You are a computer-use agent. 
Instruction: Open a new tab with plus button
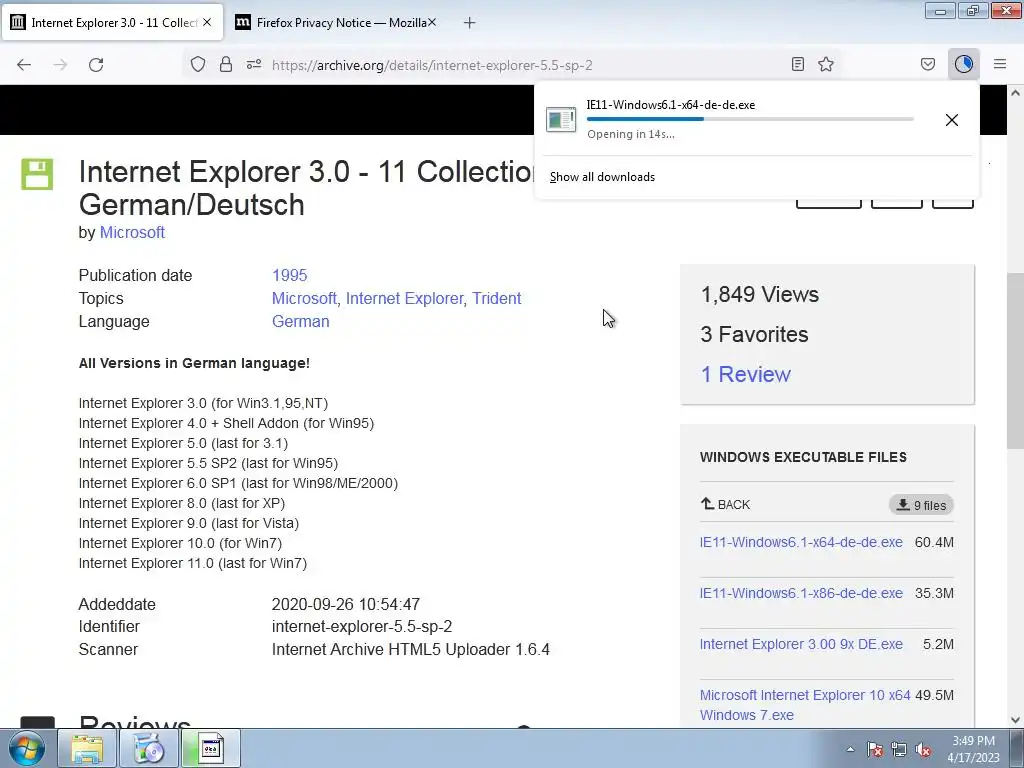pyautogui.click(x=470, y=23)
